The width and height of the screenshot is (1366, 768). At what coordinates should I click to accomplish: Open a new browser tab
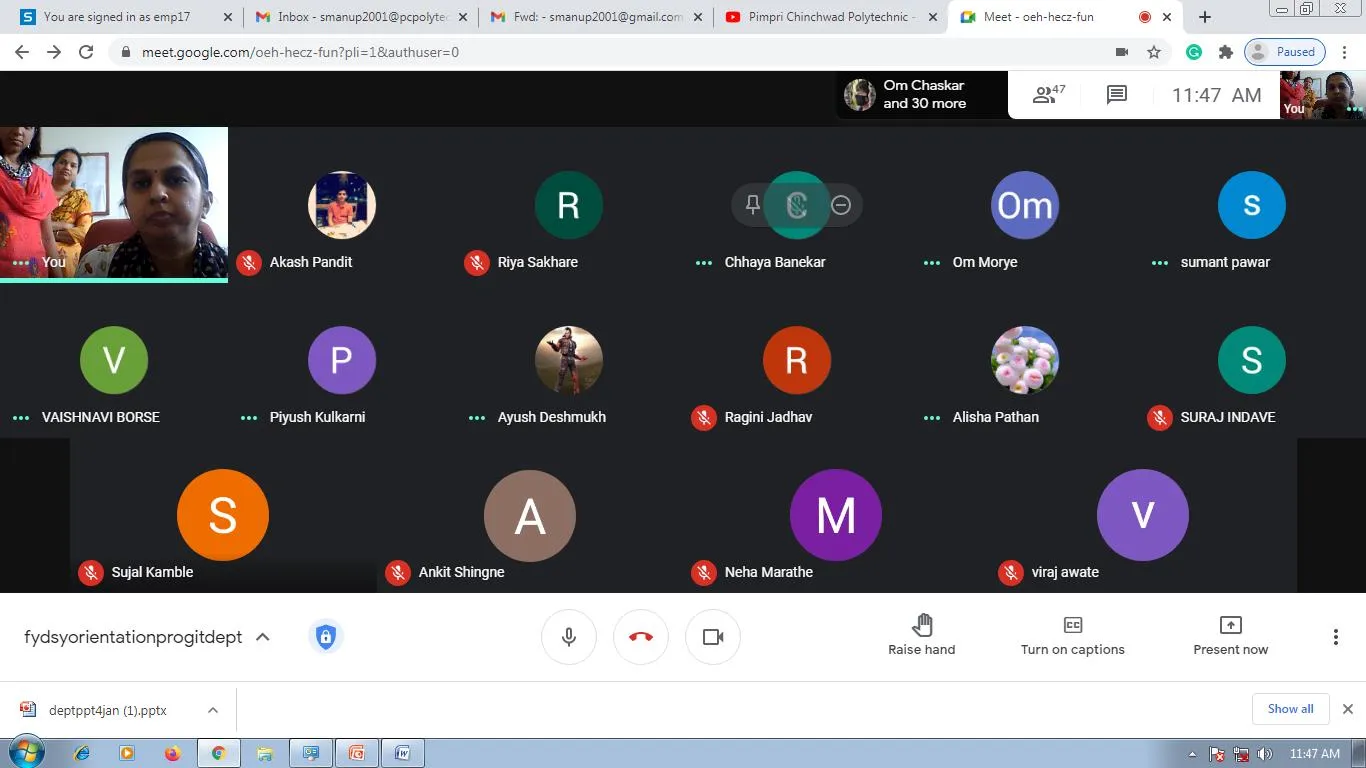point(1205,17)
